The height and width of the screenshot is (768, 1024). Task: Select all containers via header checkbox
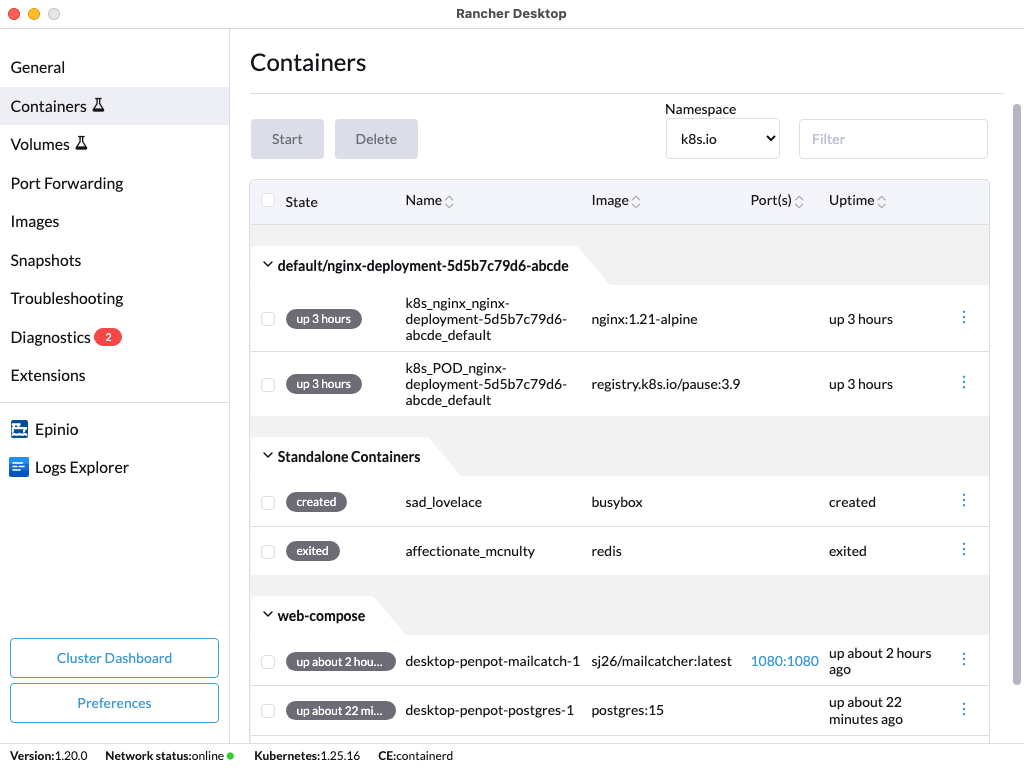point(268,200)
